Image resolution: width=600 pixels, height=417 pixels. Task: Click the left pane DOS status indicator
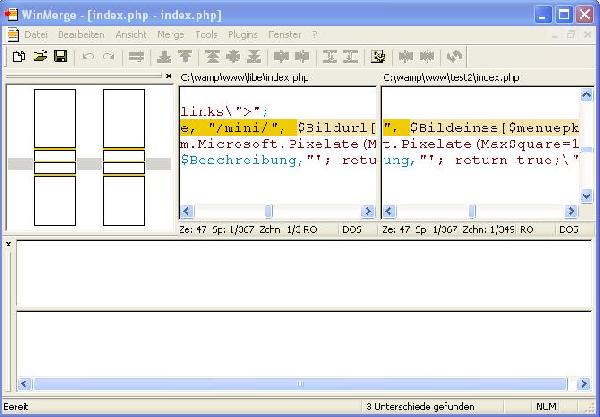352,230
